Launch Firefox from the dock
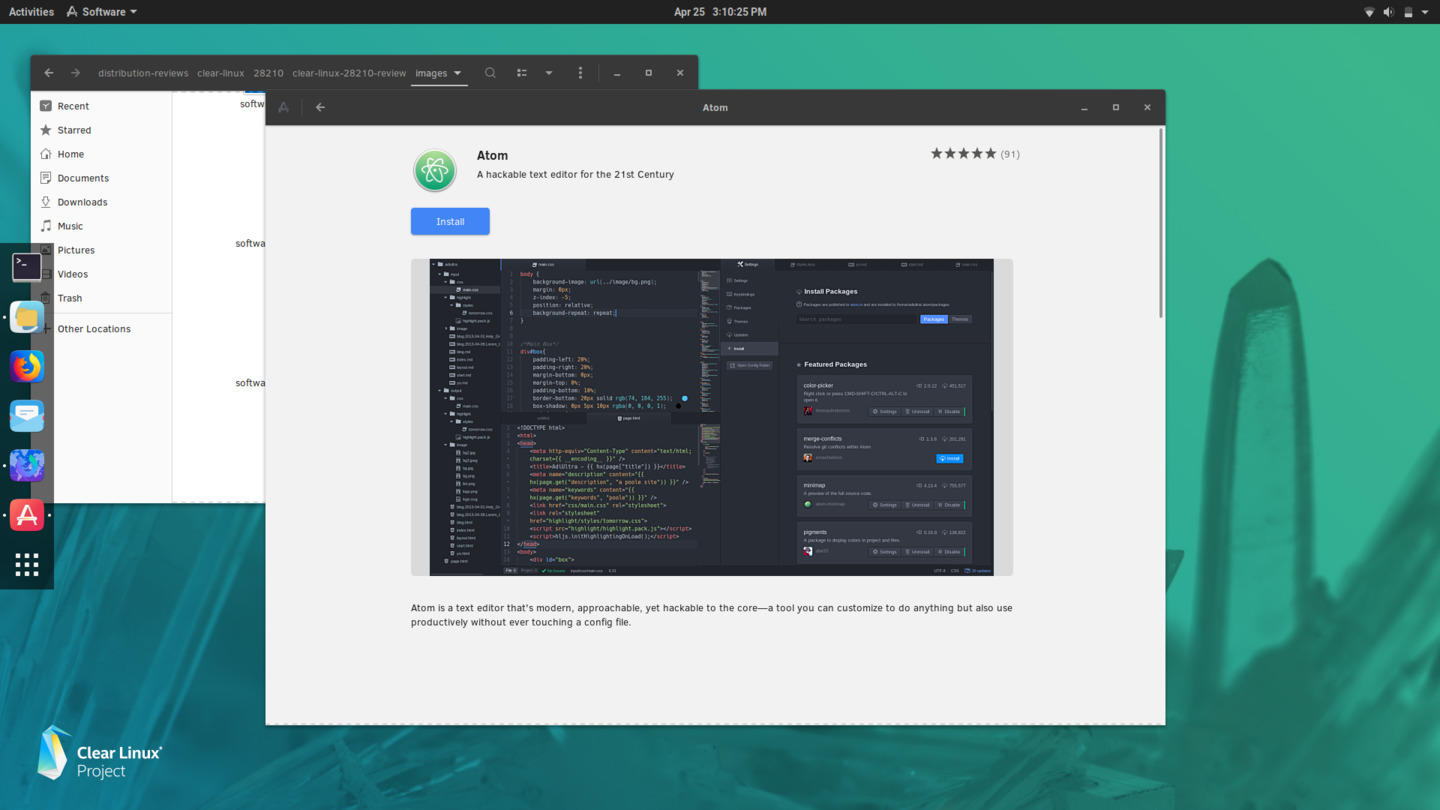This screenshot has height=810, width=1440. click(x=27, y=366)
